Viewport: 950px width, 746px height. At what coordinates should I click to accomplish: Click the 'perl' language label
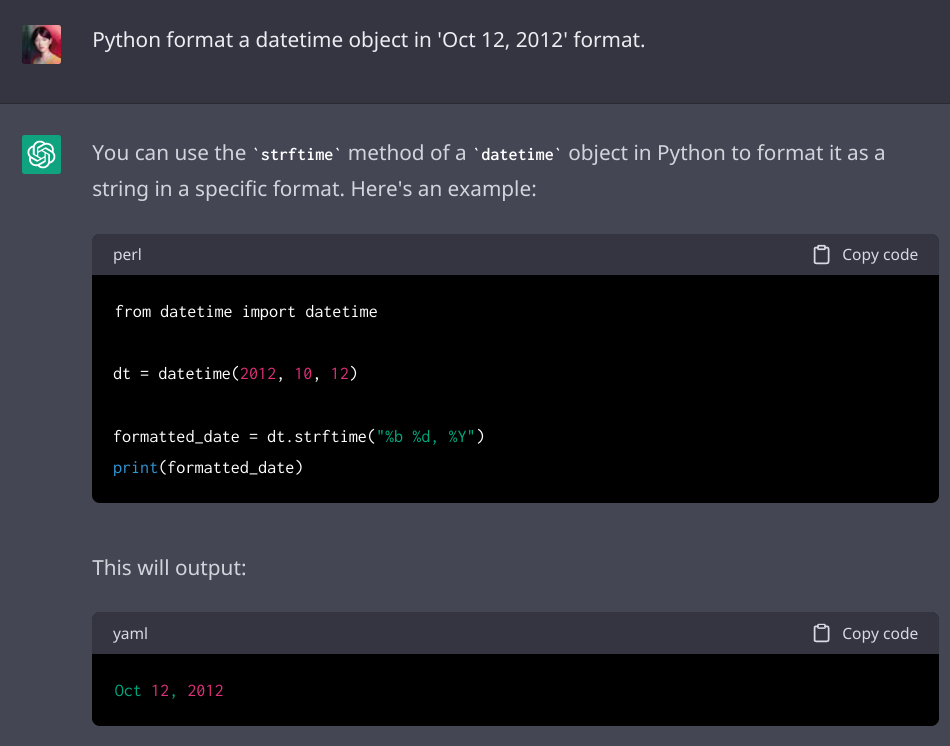[127, 255]
